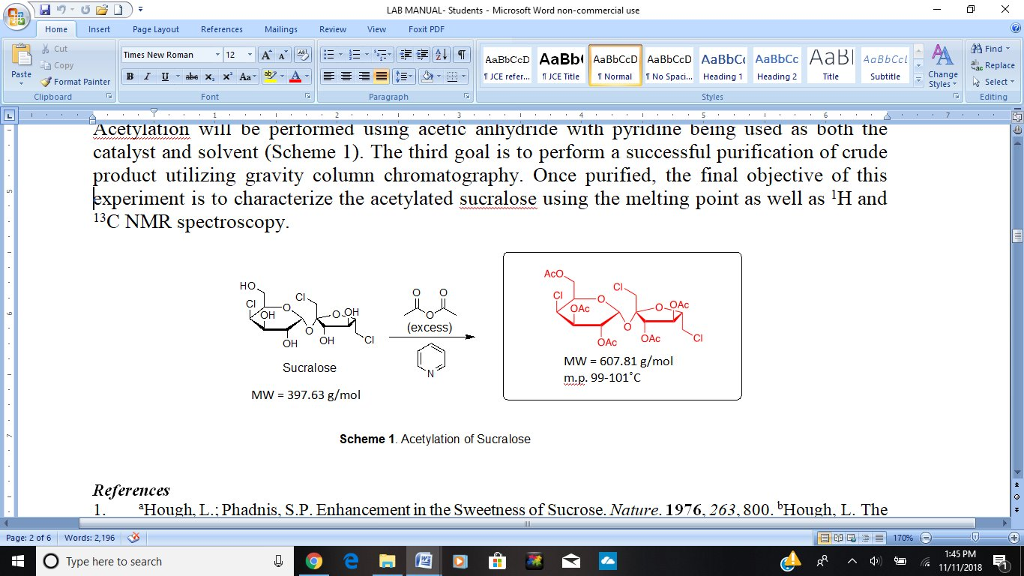1024x576 pixels.
Task: Clear all formatting with the eraser icon
Action: 303,54
